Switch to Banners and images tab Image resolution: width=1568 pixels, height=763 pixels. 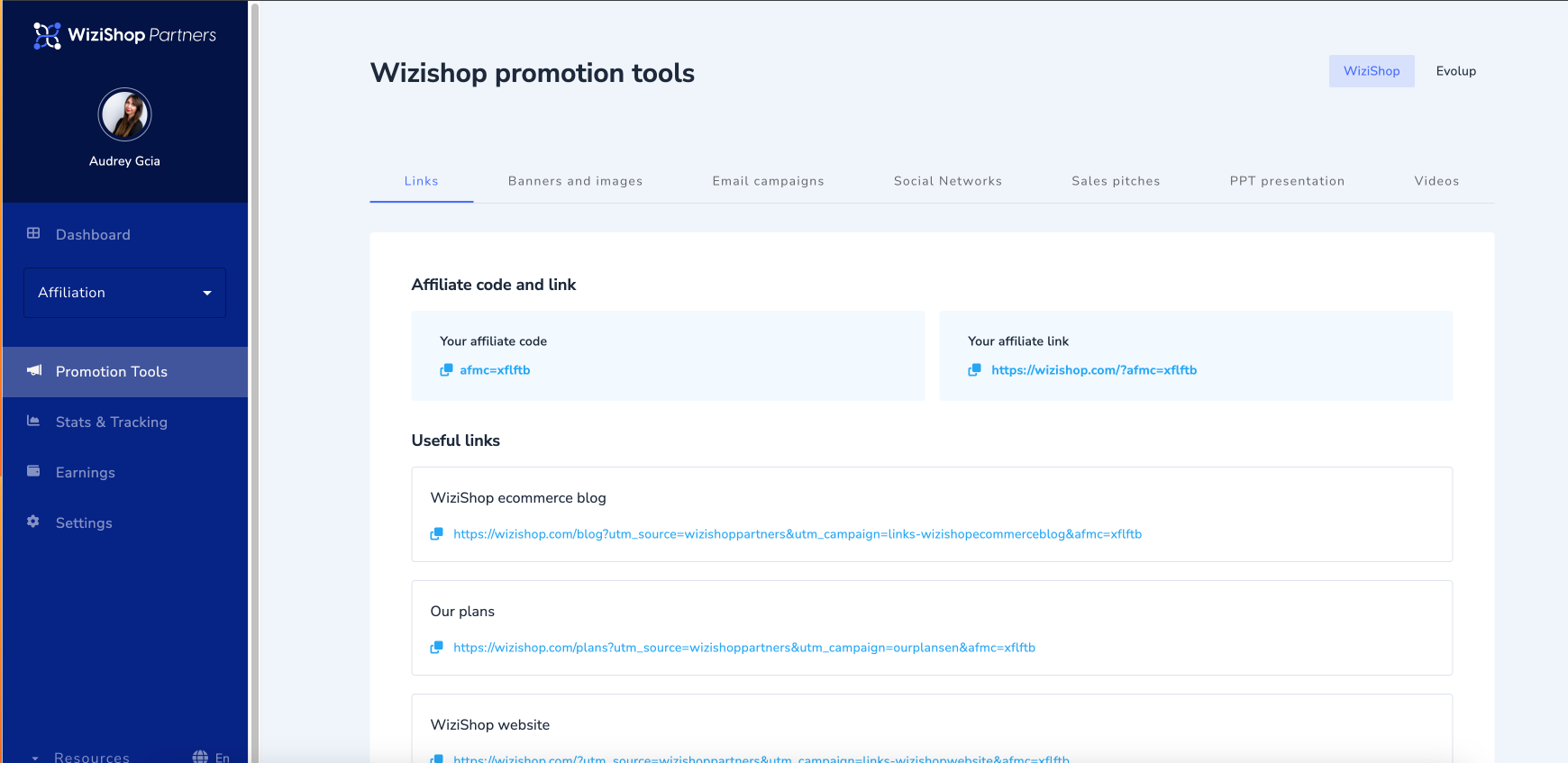point(575,181)
